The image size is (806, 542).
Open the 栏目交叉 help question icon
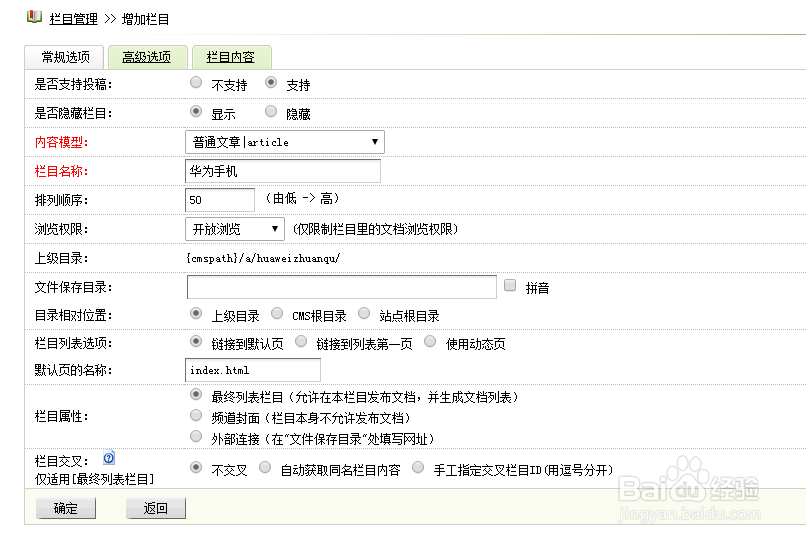[x=109, y=458]
